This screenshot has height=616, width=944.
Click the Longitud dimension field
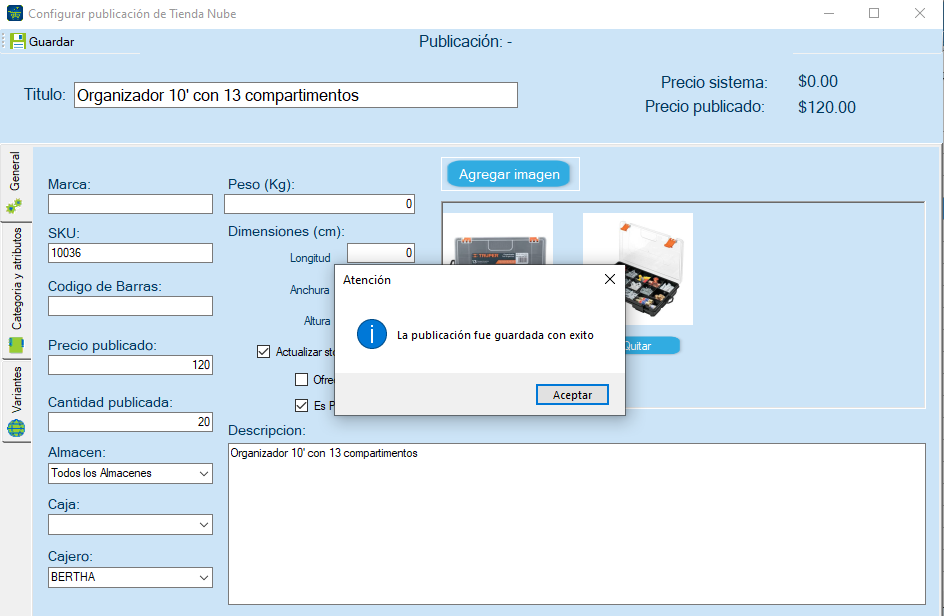point(380,253)
